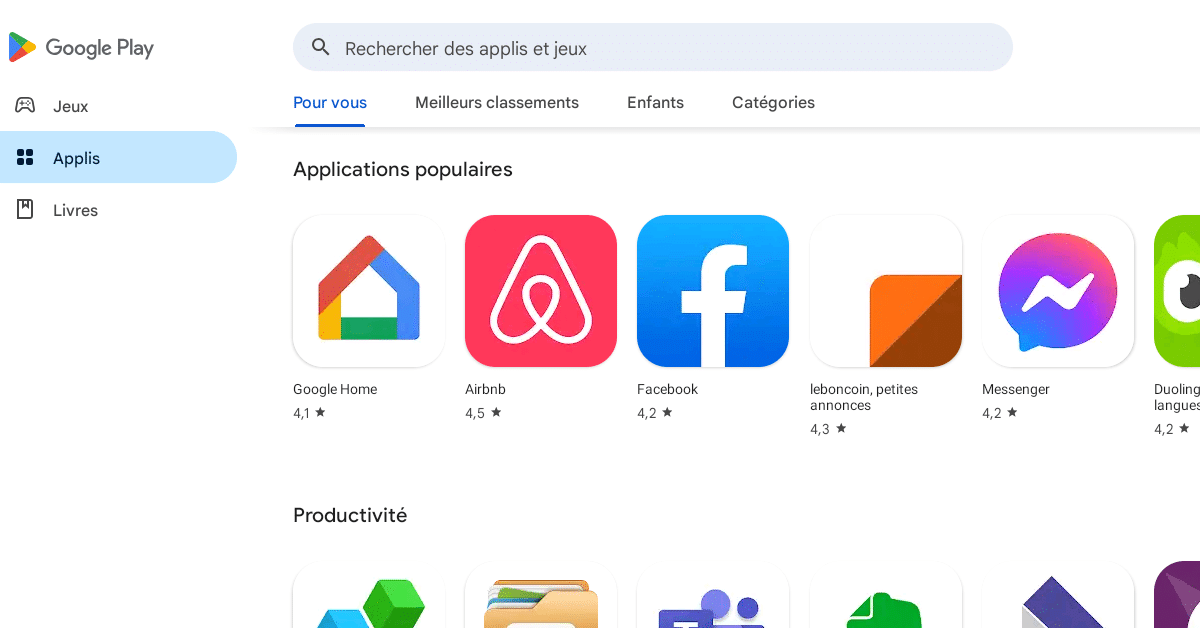Screen dimensions: 1200x628
Task: Click the Applis sidebar entry
Action: click(x=75, y=158)
